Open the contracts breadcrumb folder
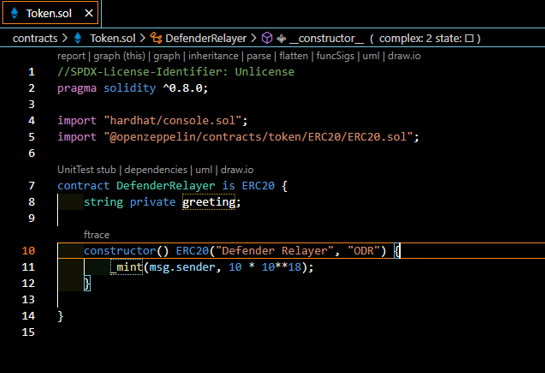Viewport: 545px width, 373px height. 35,38
